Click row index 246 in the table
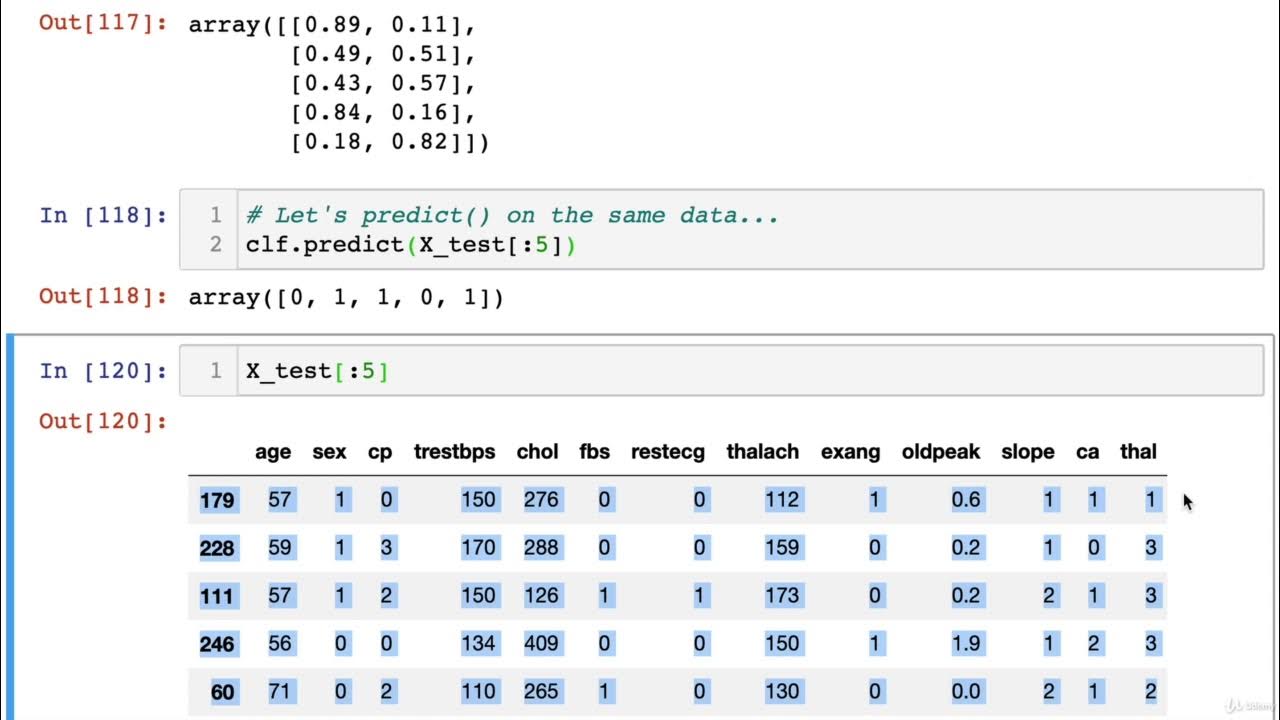 pos(217,644)
